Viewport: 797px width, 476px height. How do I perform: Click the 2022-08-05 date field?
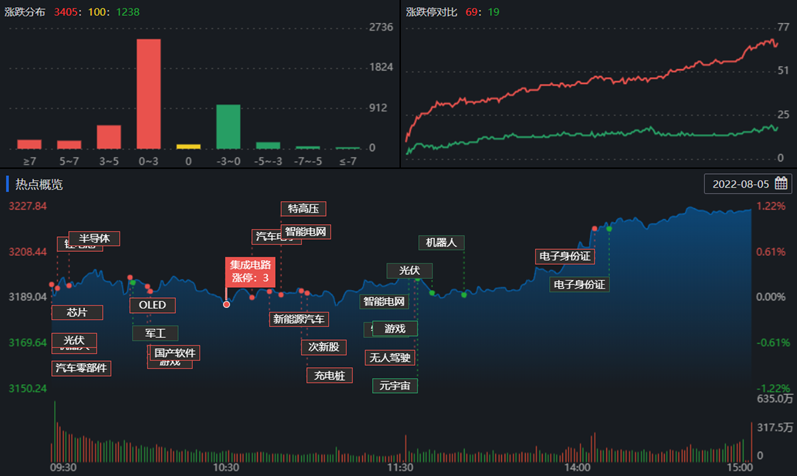pyautogui.click(x=741, y=184)
